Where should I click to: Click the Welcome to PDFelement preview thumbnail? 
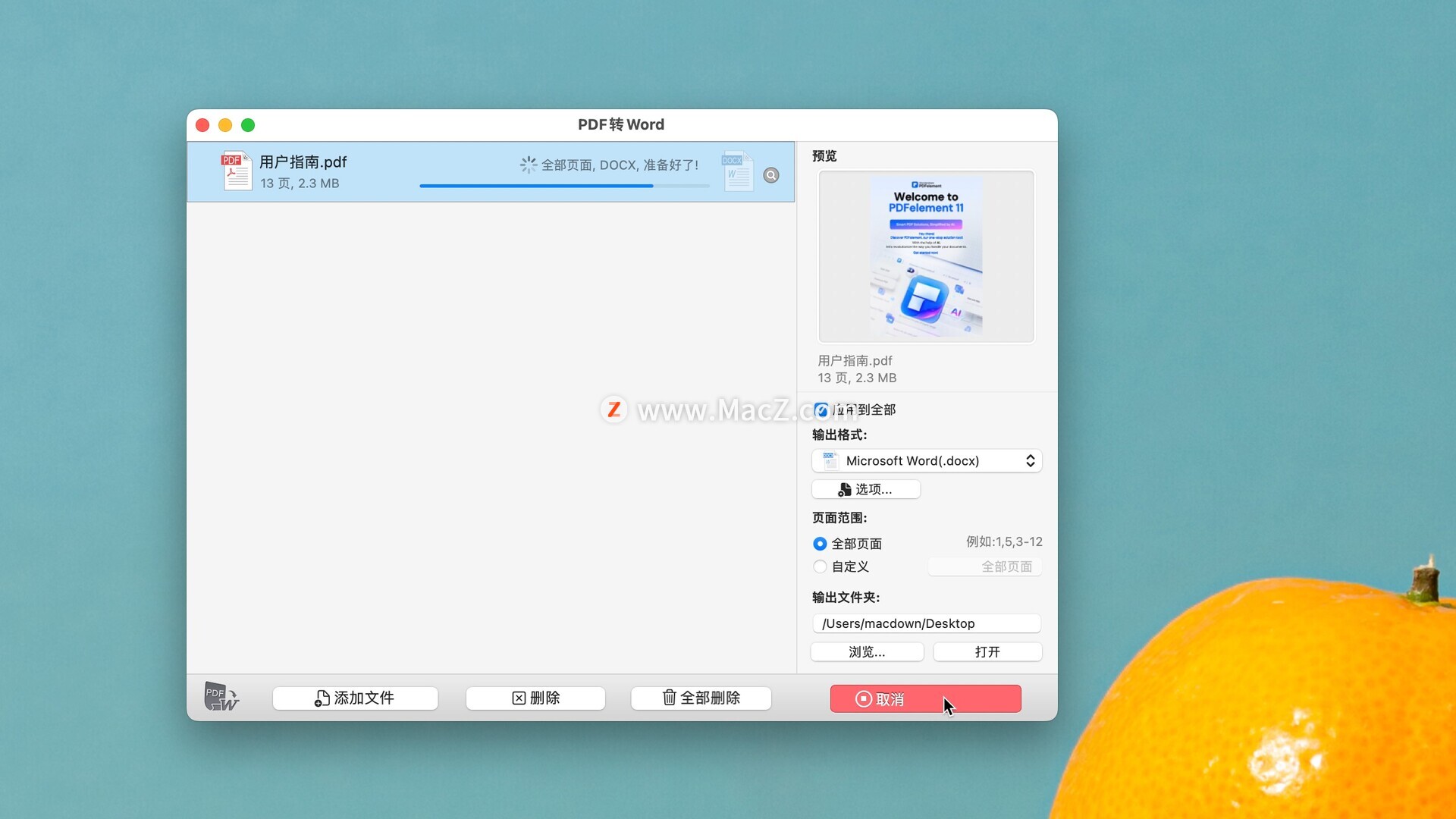(926, 256)
